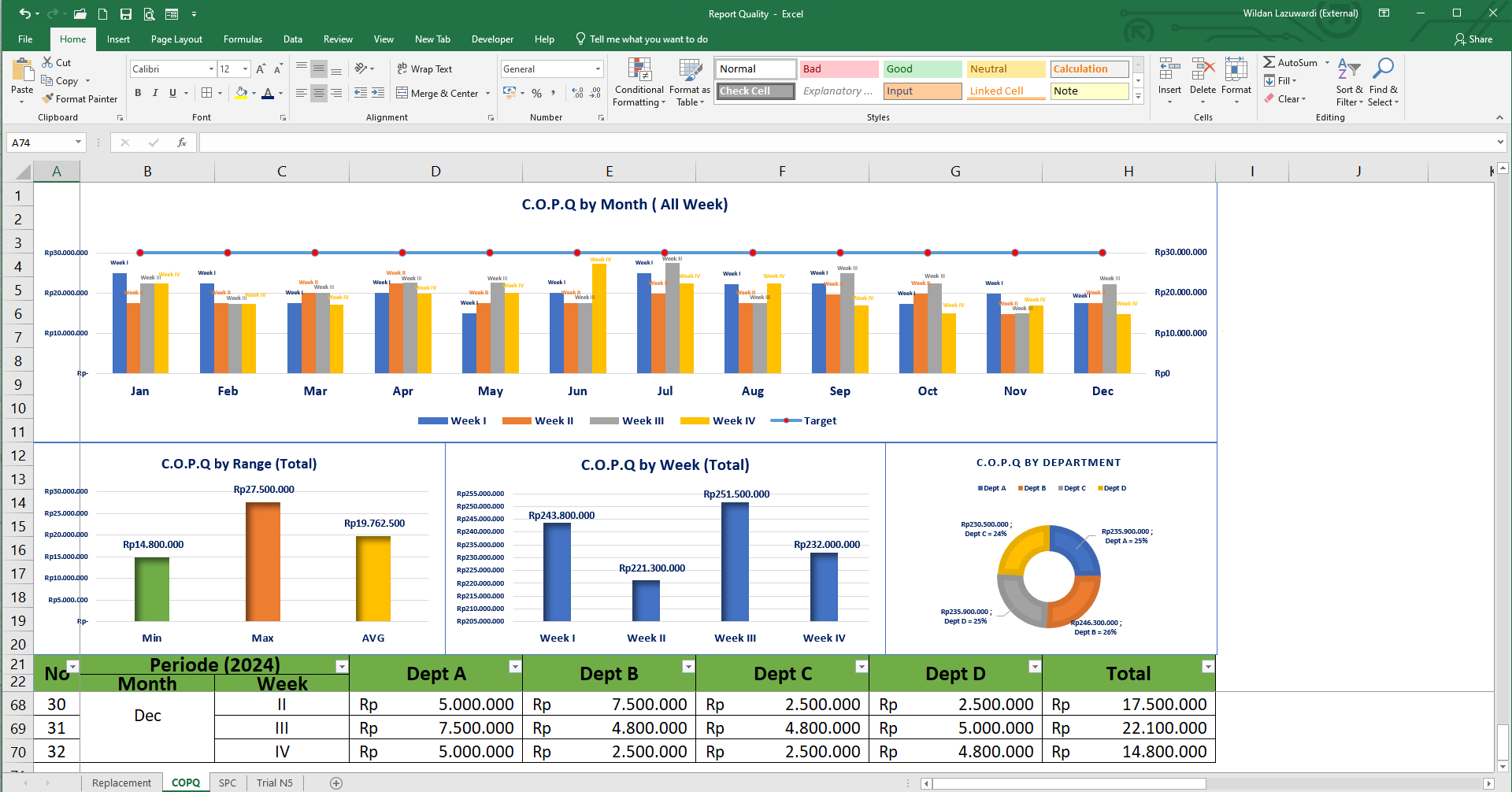
Task: Click the AutoSum sigma icon
Action: (1269, 62)
